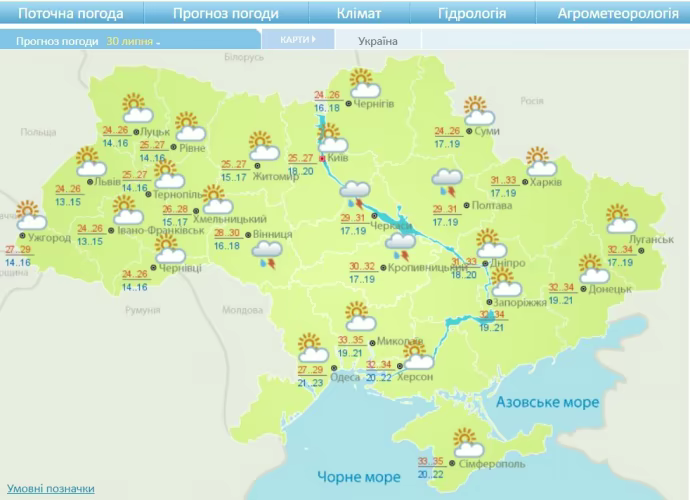Select the Україна map tab
Screen dimensions: 690x500
[x=377, y=41]
